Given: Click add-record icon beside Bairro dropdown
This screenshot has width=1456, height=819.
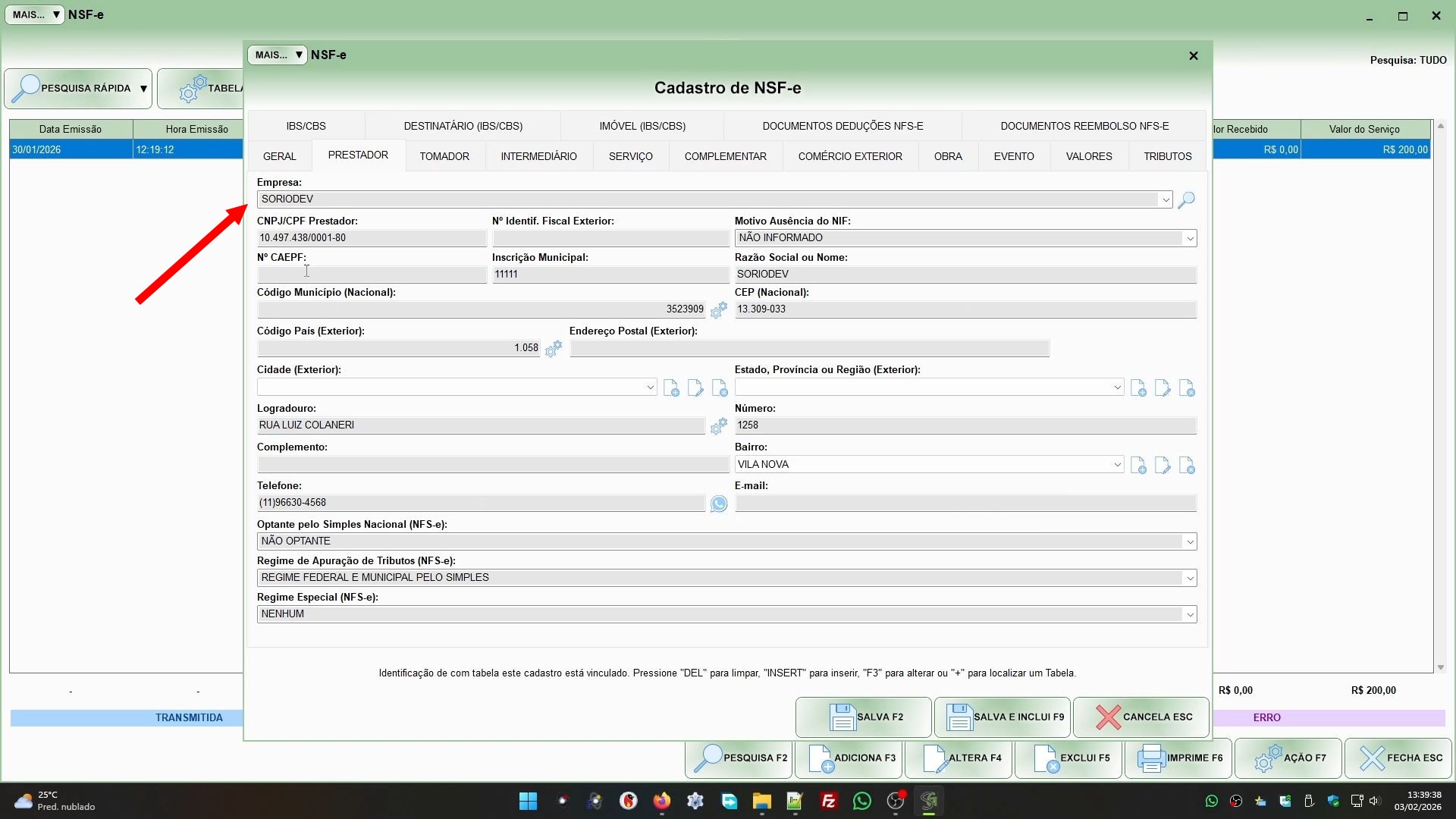Looking at the screenshot, I should 1138,466.
